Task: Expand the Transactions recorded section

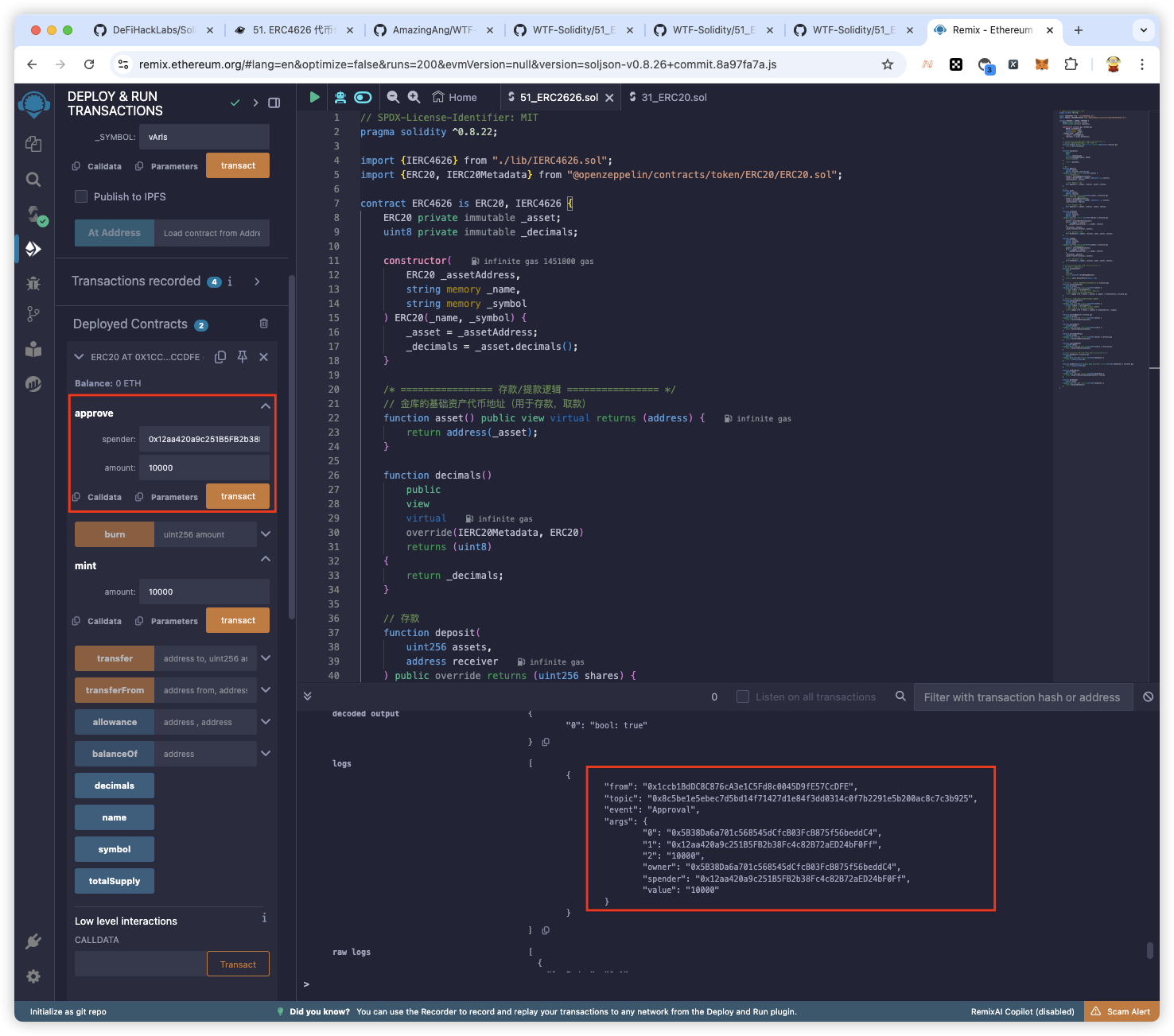Action: pos(257,281)
